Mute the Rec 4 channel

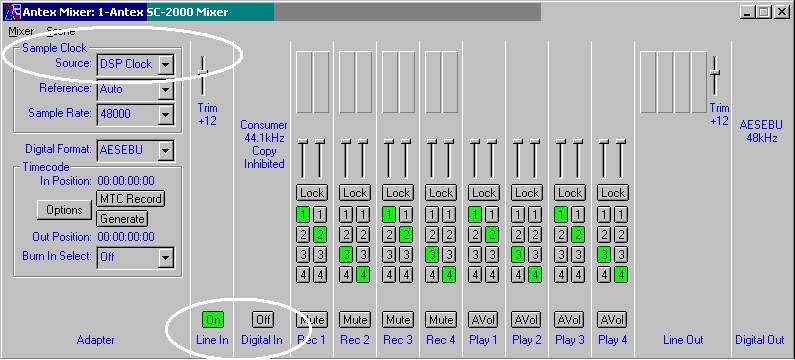point(441,319)
